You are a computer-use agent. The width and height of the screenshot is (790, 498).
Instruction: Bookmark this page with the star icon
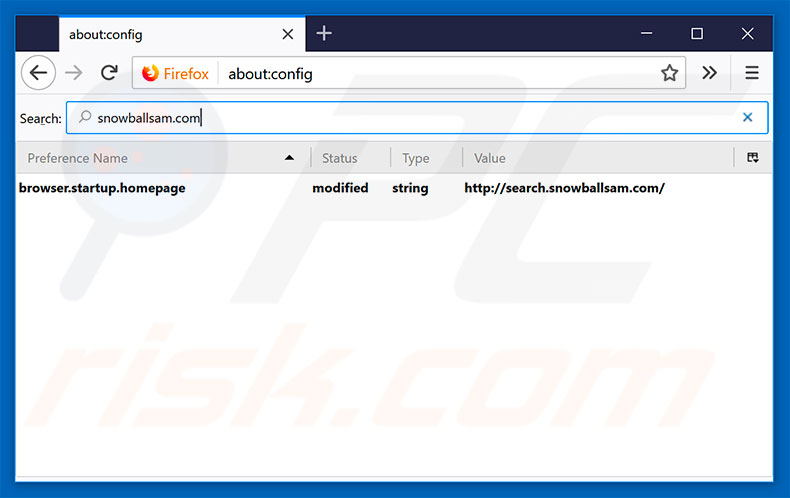[x=669, y=73]
